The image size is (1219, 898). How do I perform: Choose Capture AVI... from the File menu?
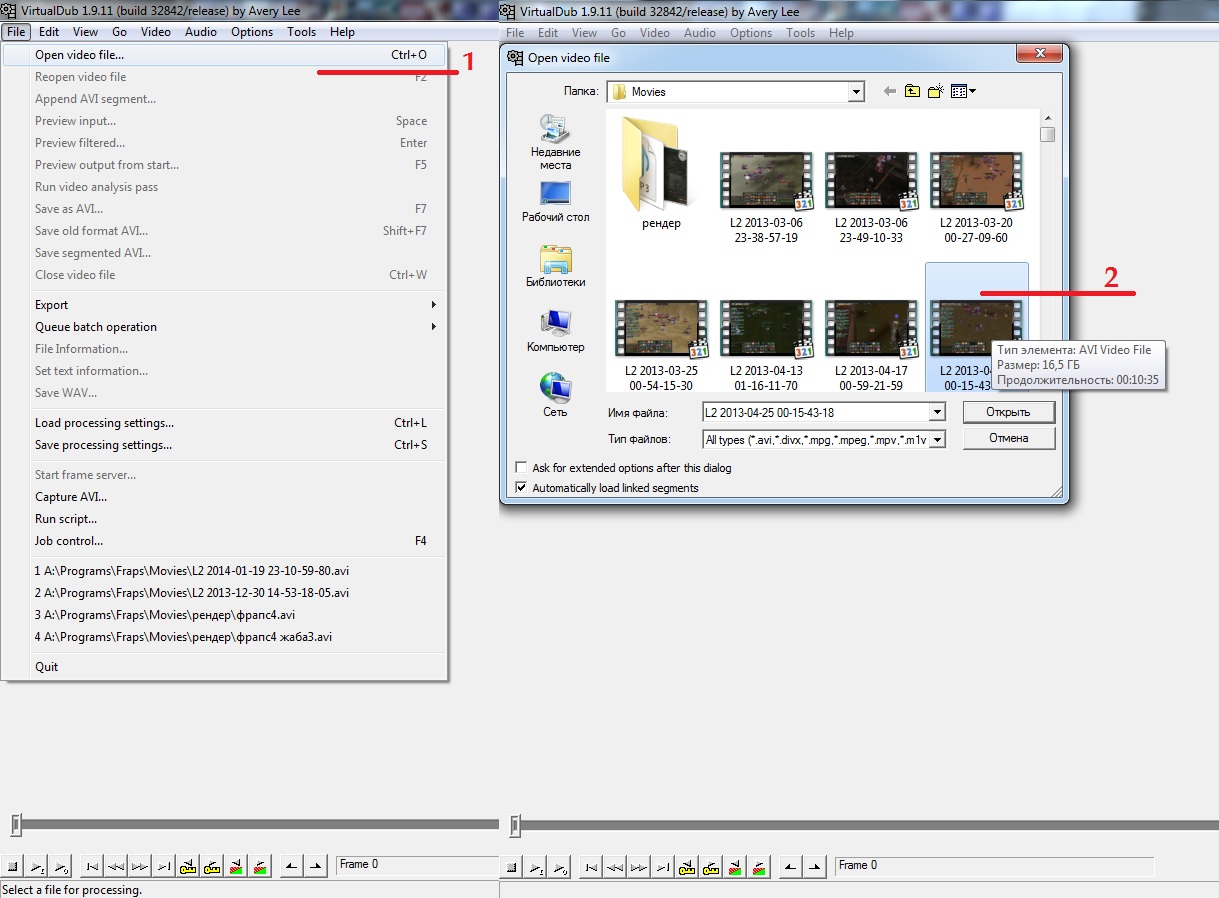tap(224, 497)
